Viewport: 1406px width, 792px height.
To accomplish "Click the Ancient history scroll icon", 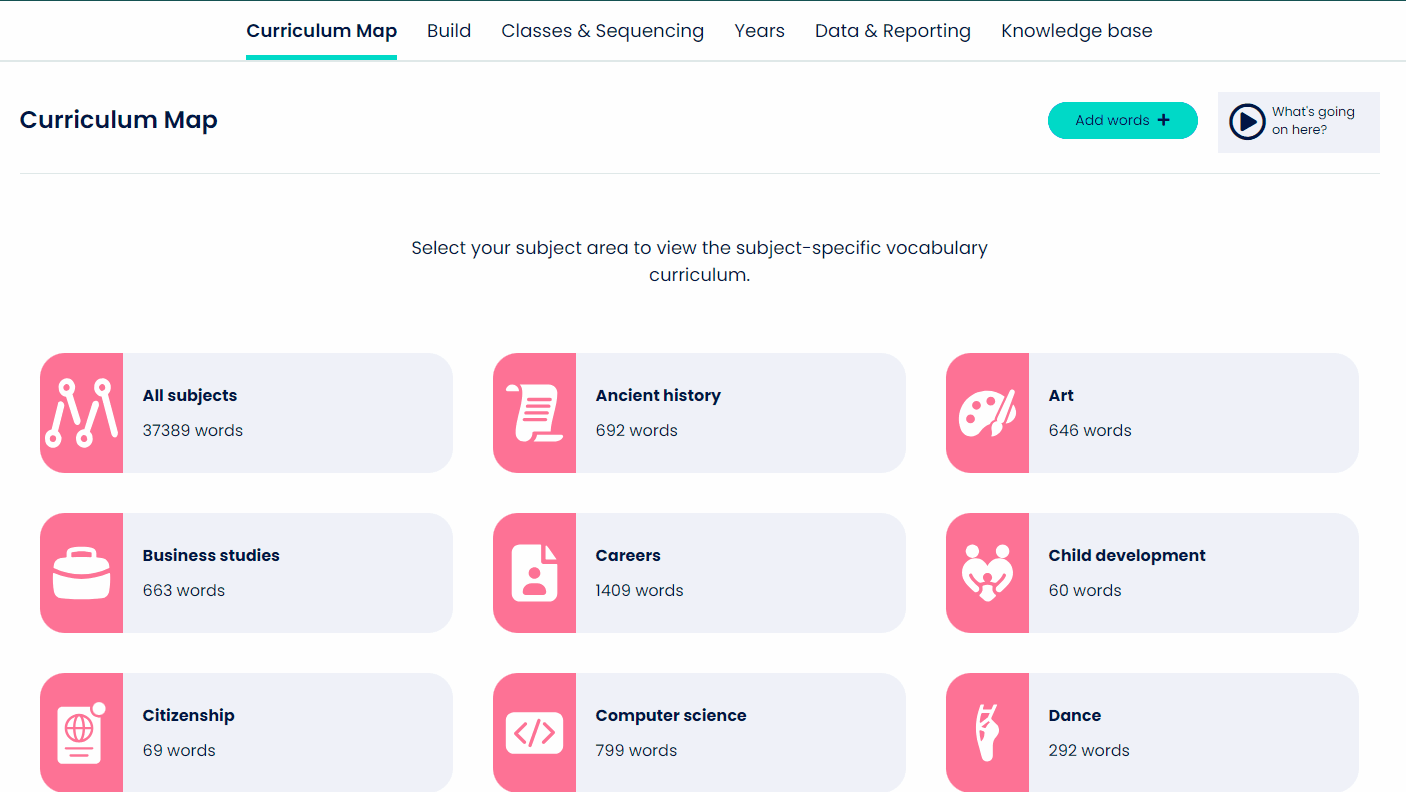I will click(534, 413).
